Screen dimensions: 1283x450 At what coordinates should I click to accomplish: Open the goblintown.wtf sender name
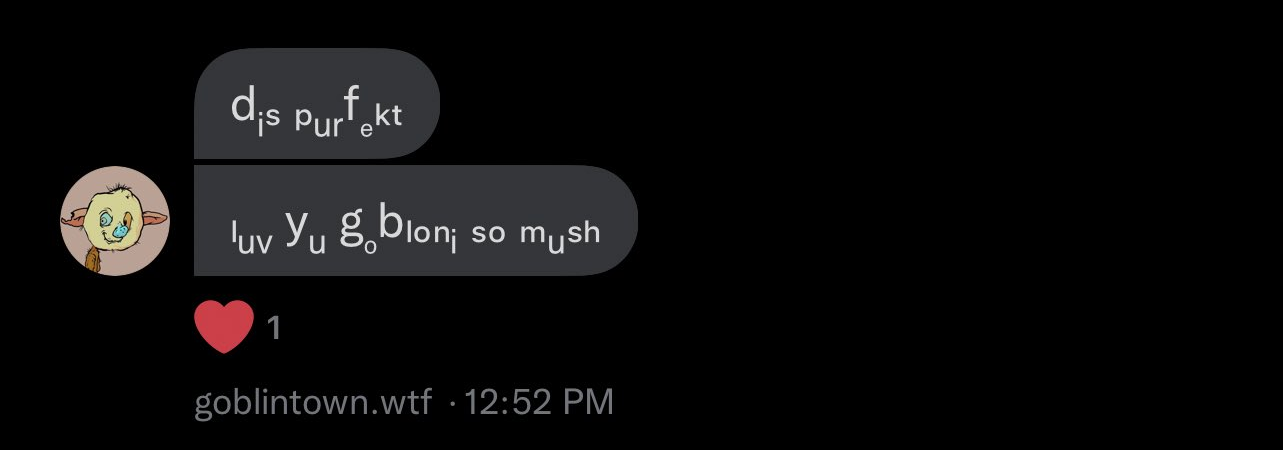coord(313,402)
